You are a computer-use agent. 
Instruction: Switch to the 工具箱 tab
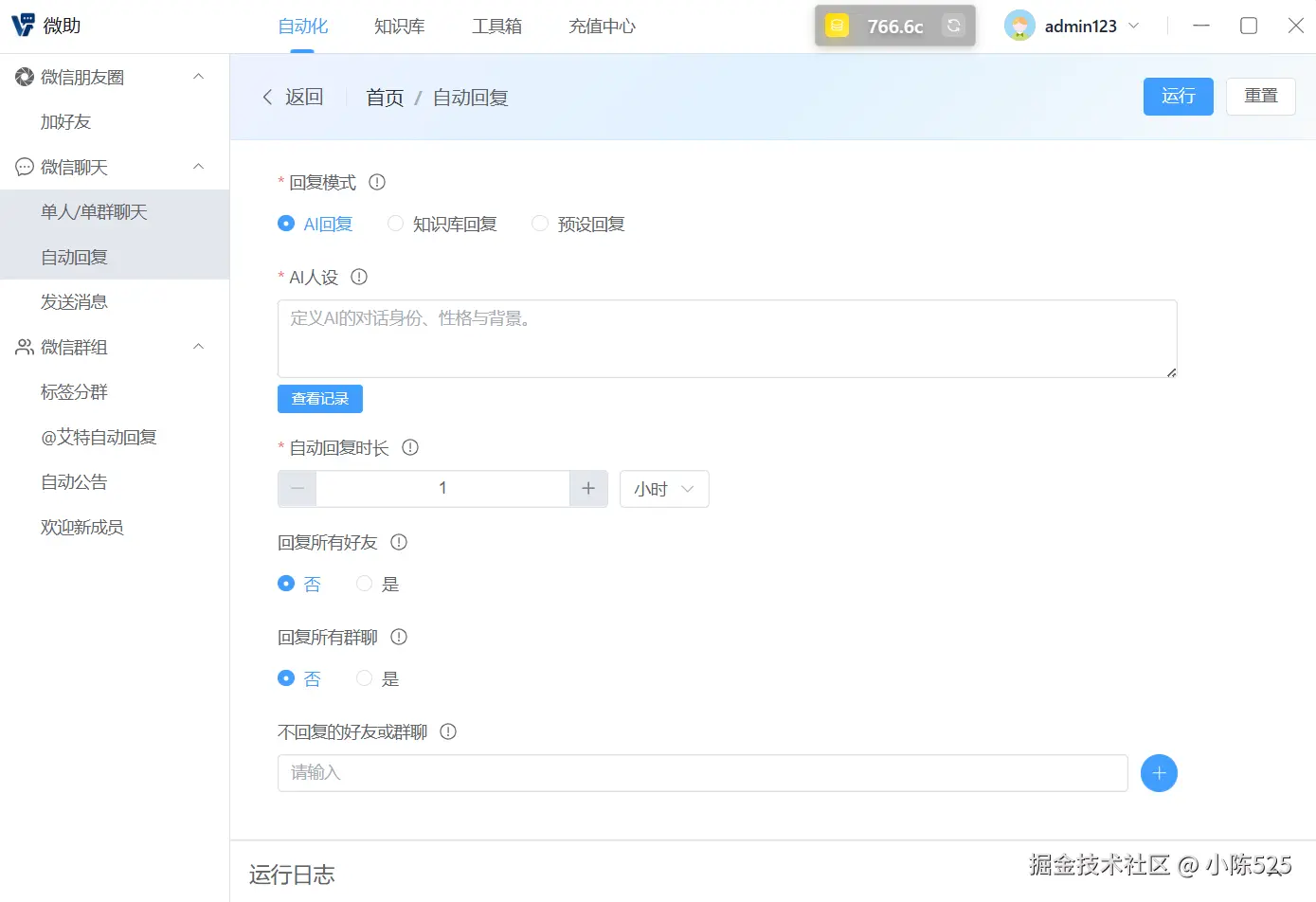497,26
